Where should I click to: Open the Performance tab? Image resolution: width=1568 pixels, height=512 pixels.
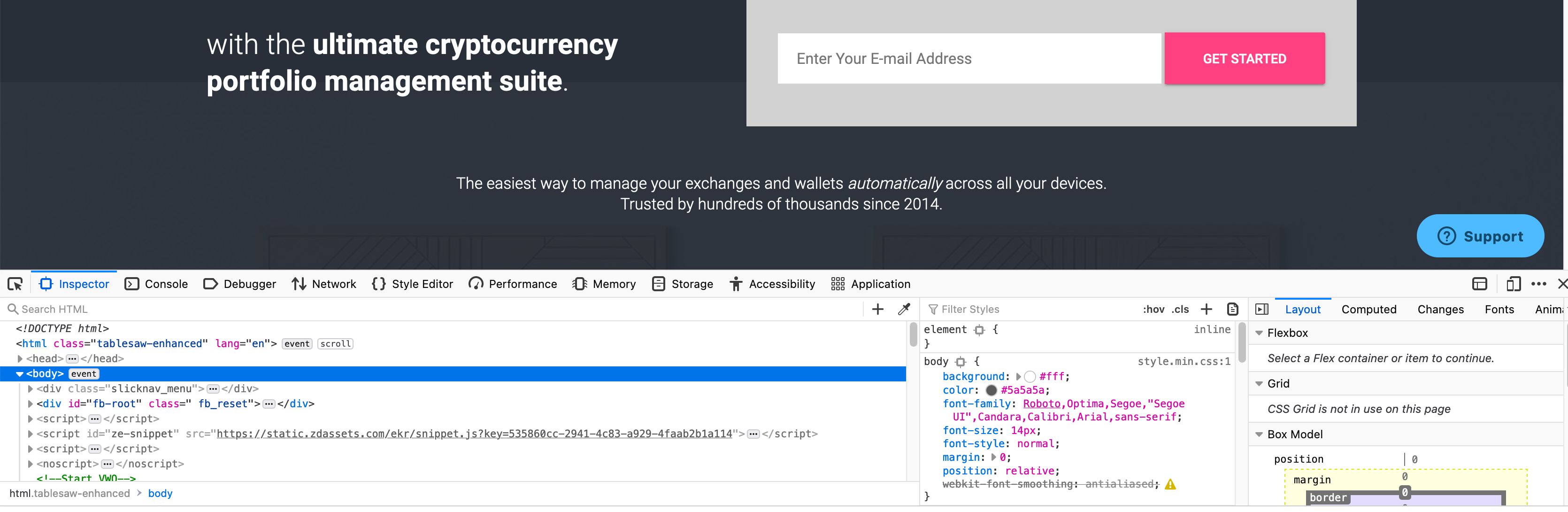coord(513,284)
